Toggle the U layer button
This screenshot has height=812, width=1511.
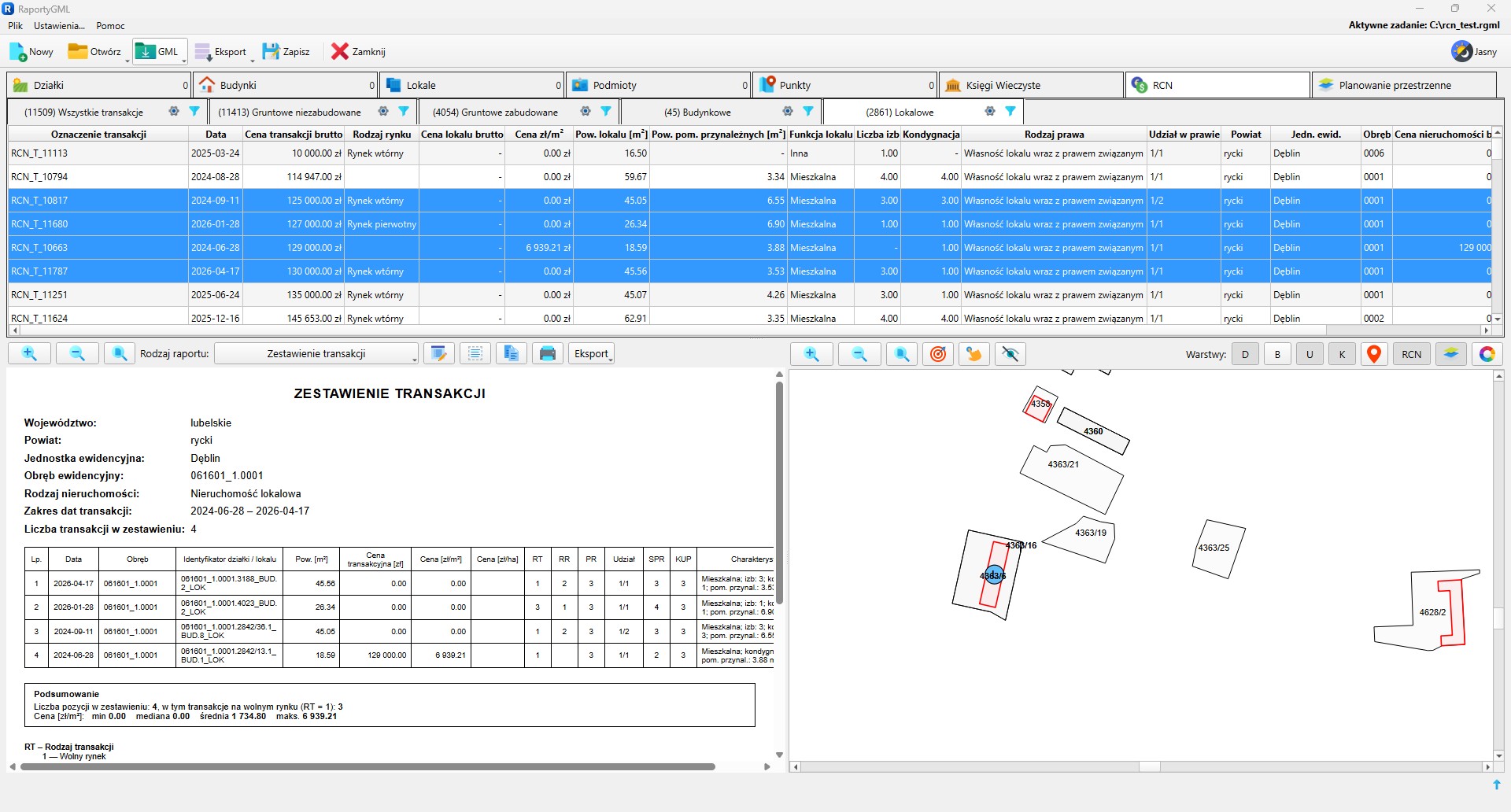(x=1310, y=354)
